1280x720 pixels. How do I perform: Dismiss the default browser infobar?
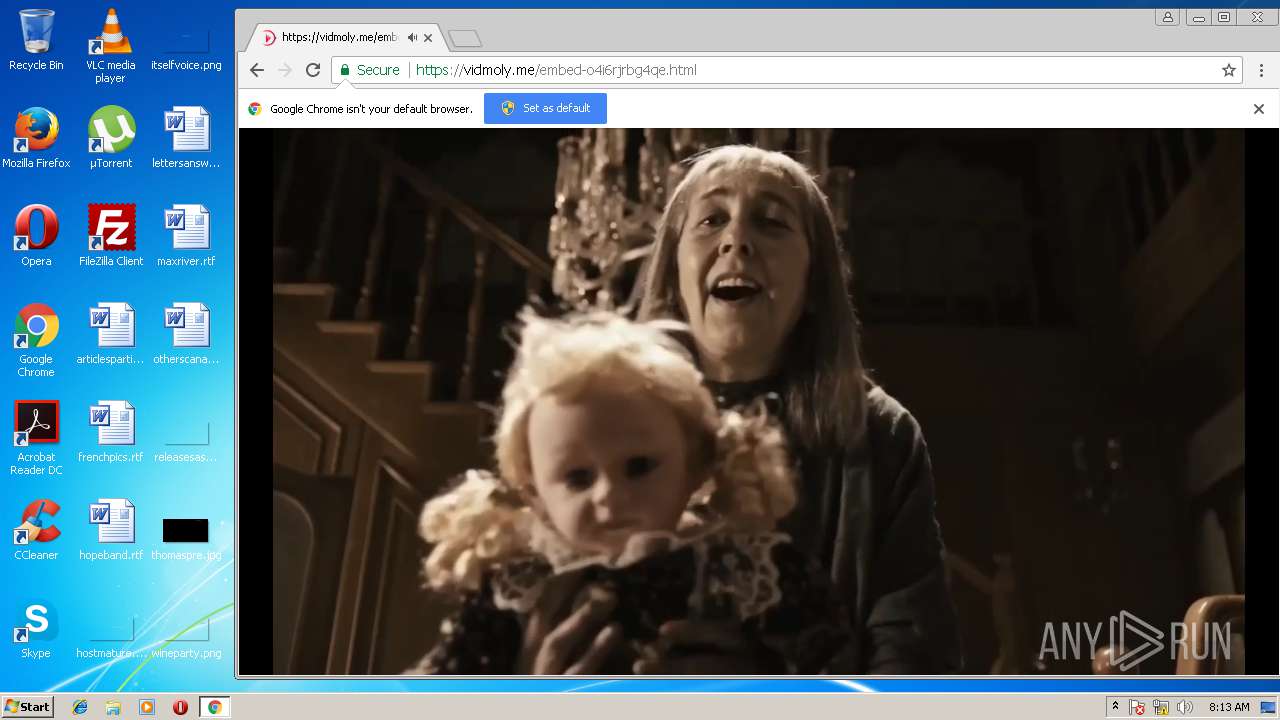click(x=1259, y=109)
